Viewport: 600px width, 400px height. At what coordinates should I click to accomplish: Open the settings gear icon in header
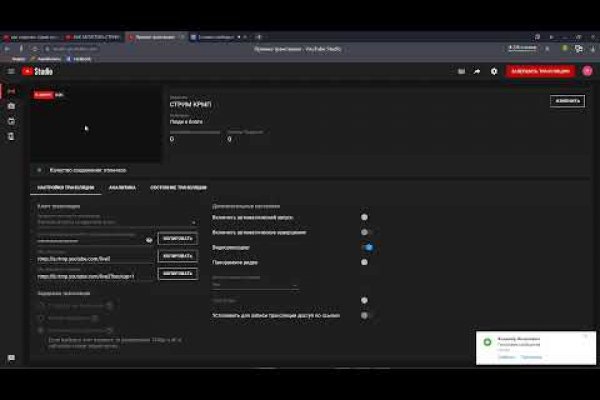pos(493,71)
